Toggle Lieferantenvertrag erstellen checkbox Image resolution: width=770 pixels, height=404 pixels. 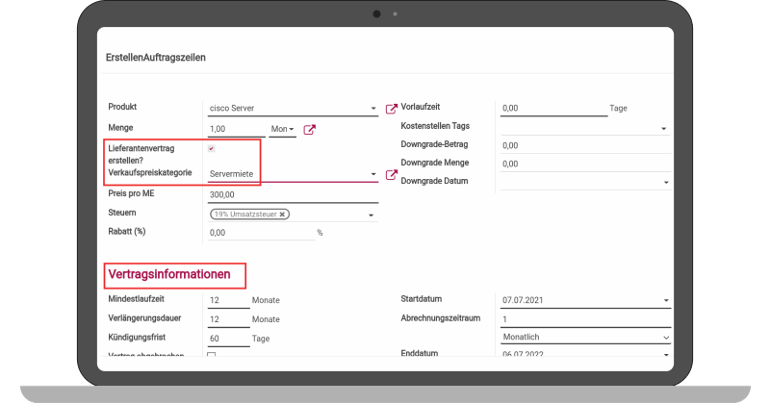tap(211, 149)
